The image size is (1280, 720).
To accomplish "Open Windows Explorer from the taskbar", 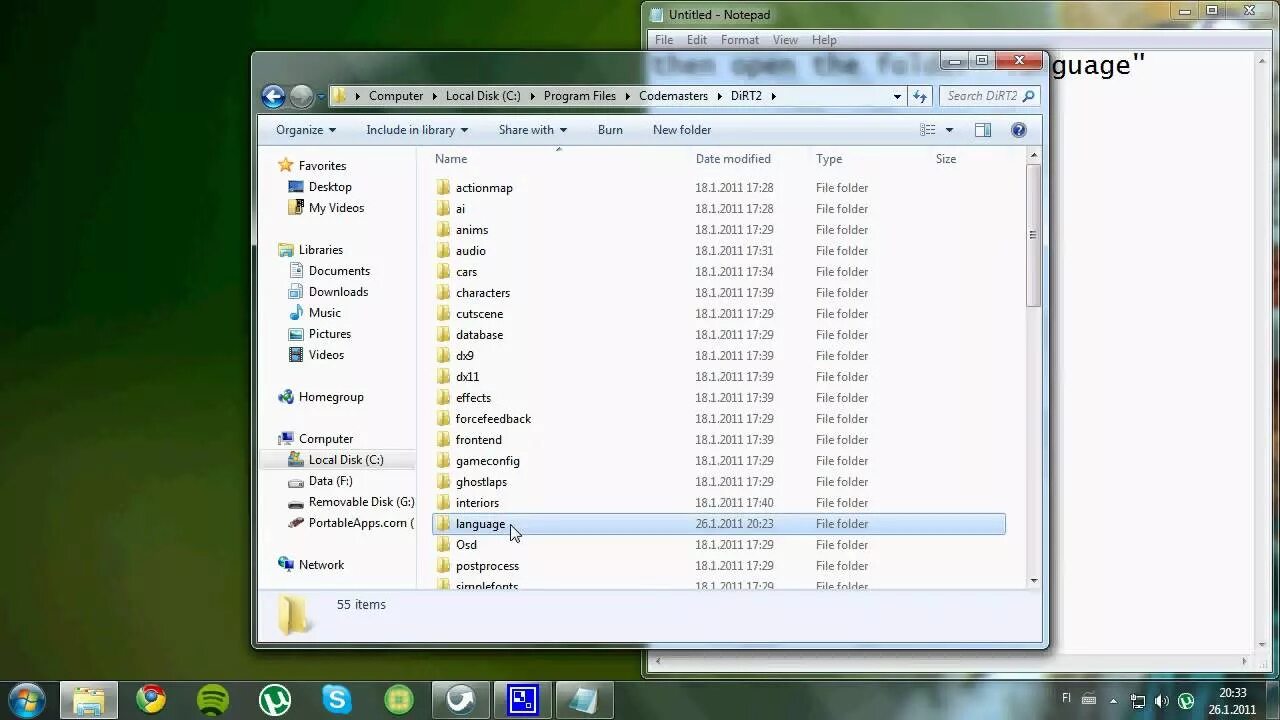I will click(89, 700).
